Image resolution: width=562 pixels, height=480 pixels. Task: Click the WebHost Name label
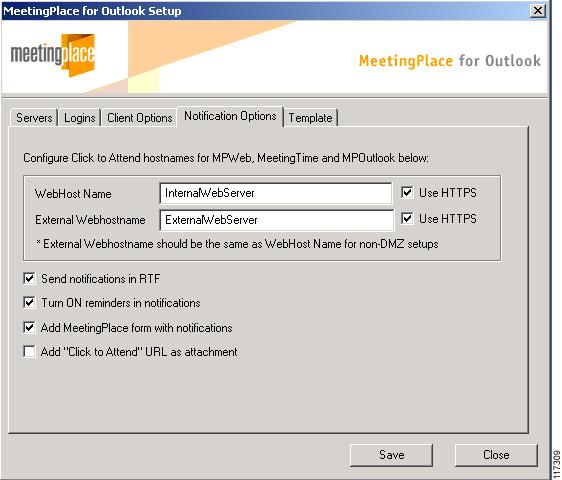(73, 194)
